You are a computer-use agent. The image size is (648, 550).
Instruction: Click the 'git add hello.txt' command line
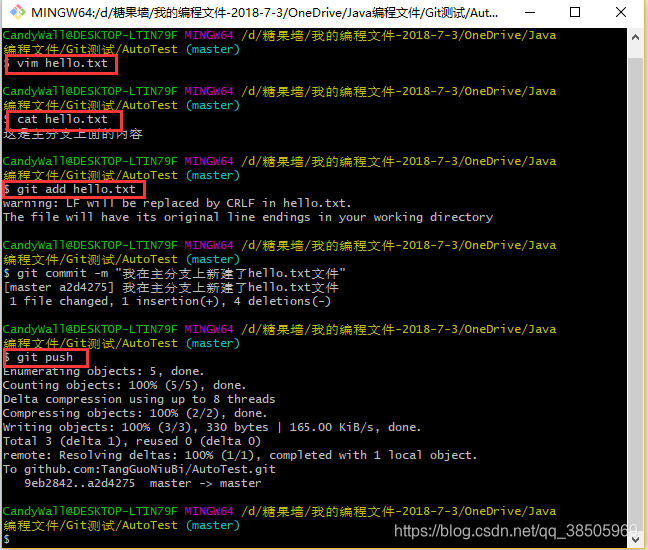point(69,190)
